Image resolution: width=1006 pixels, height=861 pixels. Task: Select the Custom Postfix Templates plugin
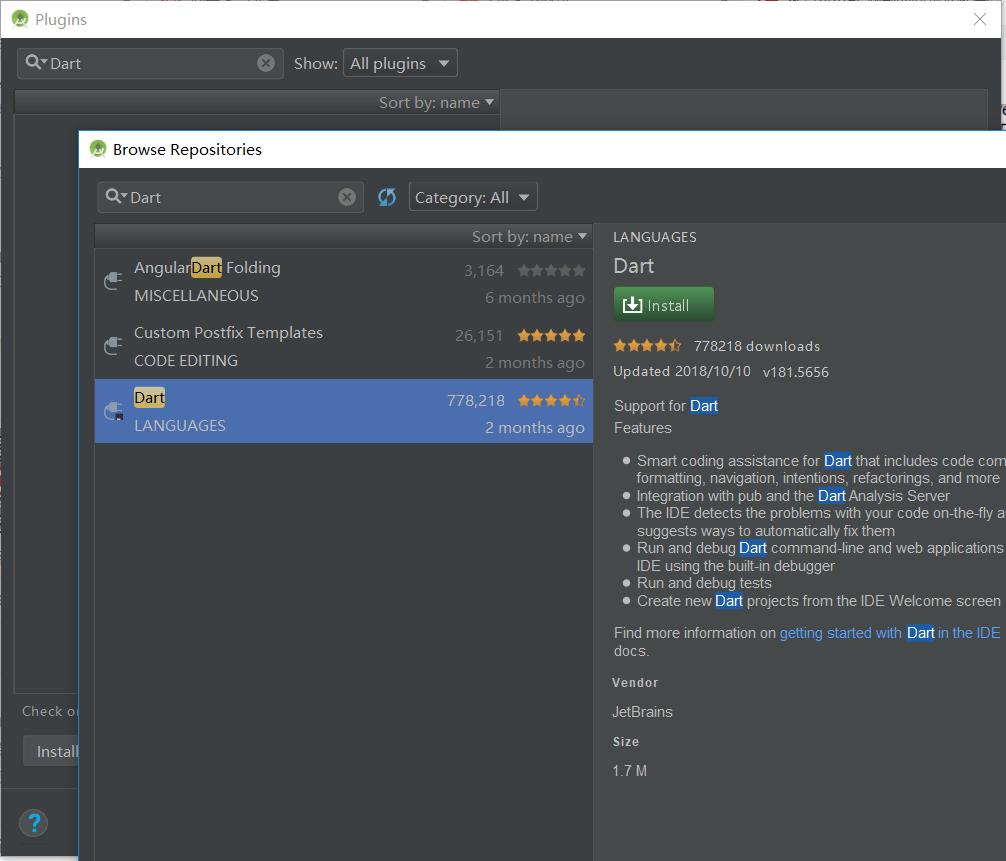344,346
